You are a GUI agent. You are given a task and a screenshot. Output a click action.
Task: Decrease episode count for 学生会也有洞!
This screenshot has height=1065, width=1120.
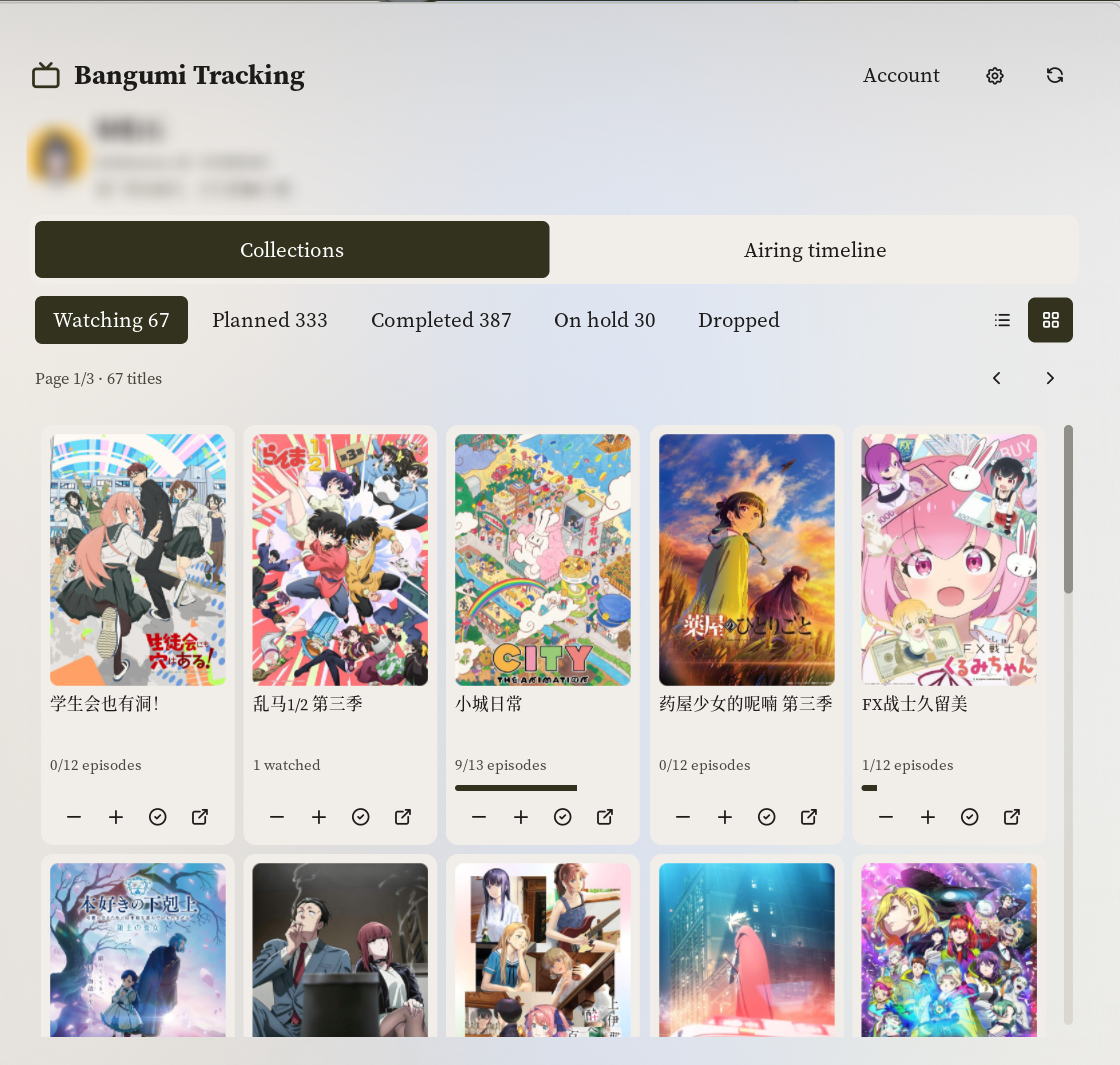tap(74, 816)
